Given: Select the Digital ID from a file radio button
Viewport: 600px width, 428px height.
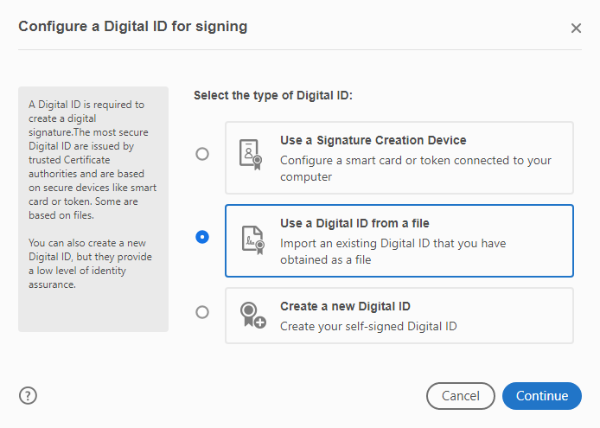Looking at the screenshot, I should point(202,237).
